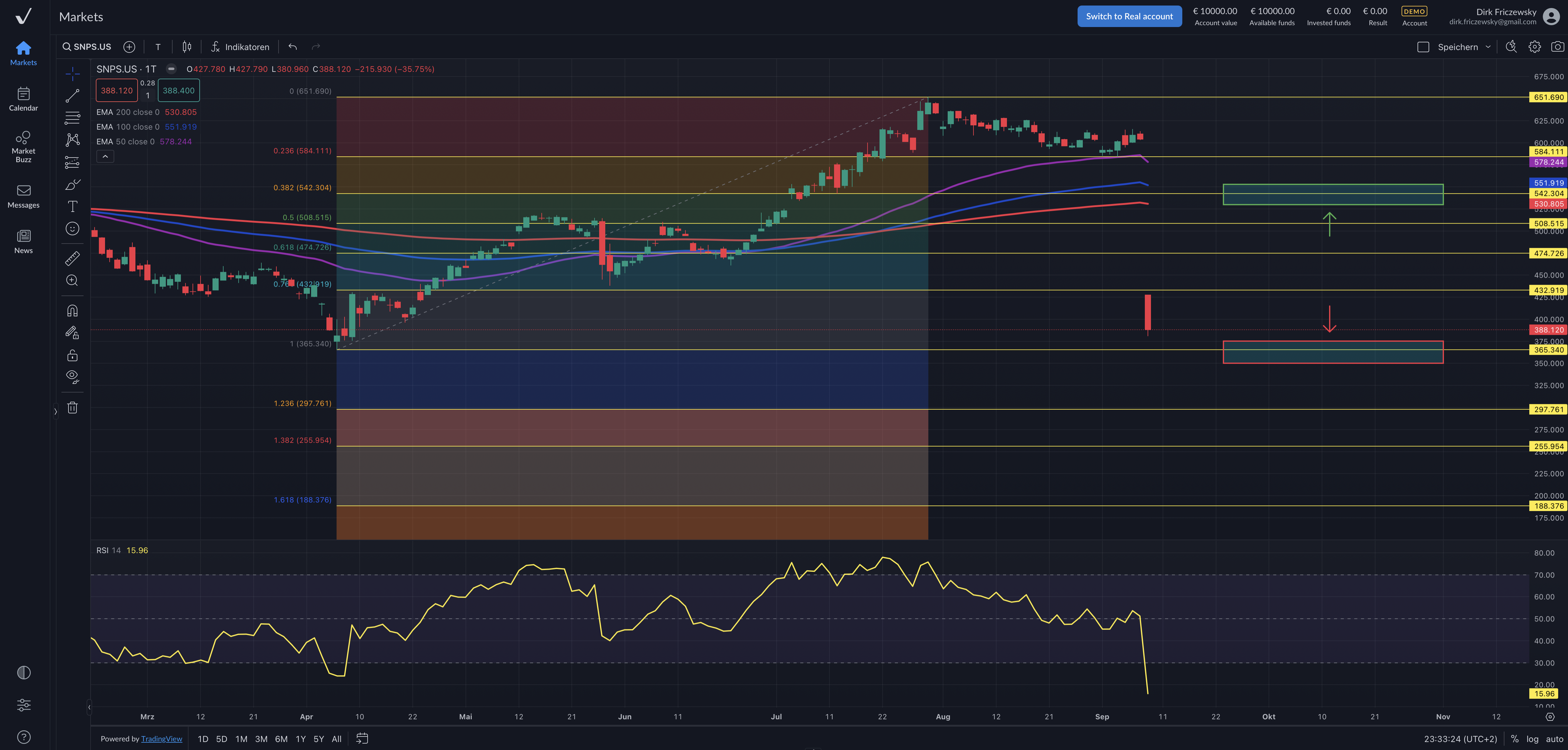Image resolution: width=1568 pixels, height=750 pixels.
Task: Open the chart settings gear
Action: point(1535,47)
